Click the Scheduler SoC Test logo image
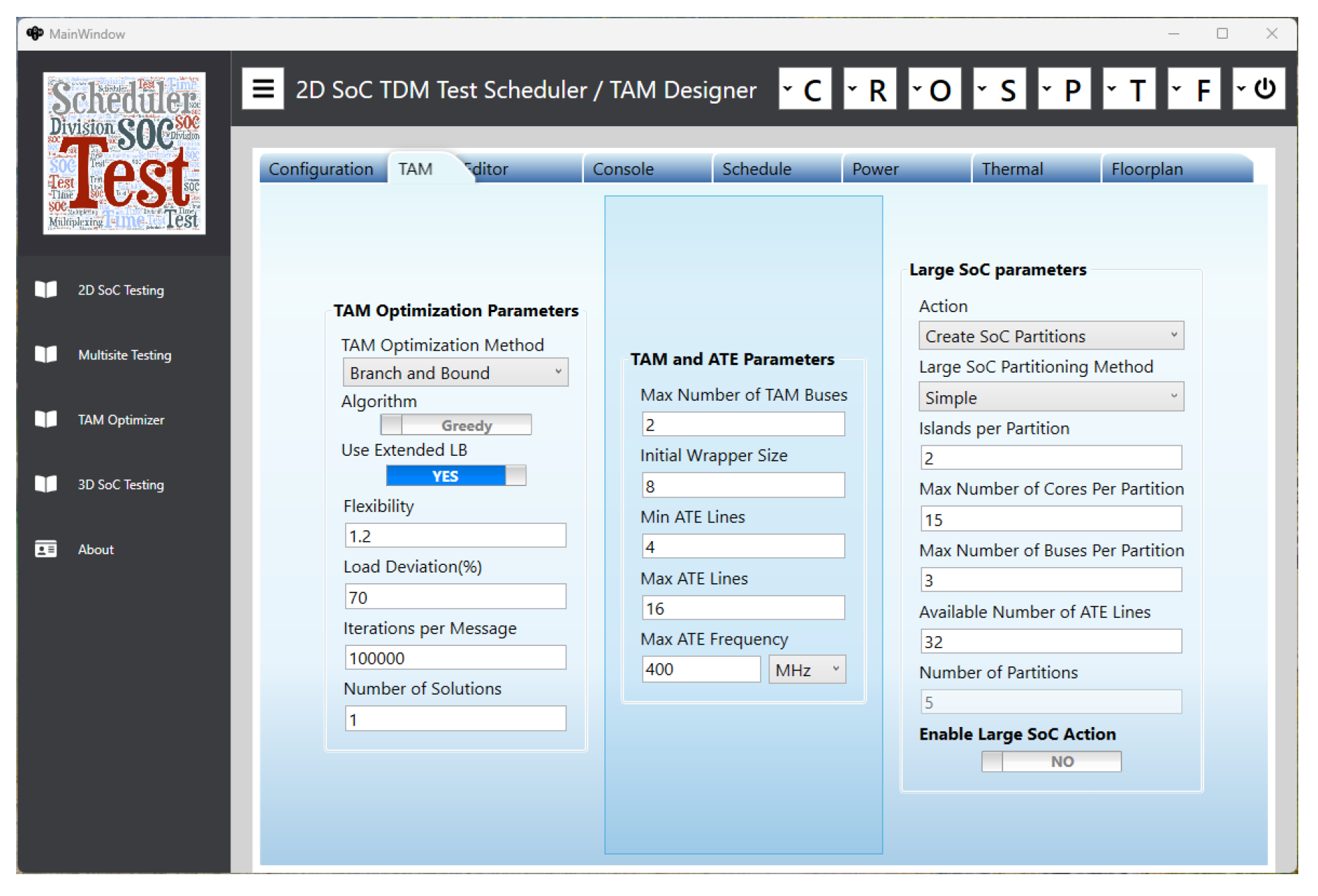Screen dimensions: 1318x896 (x=124, y=153)
